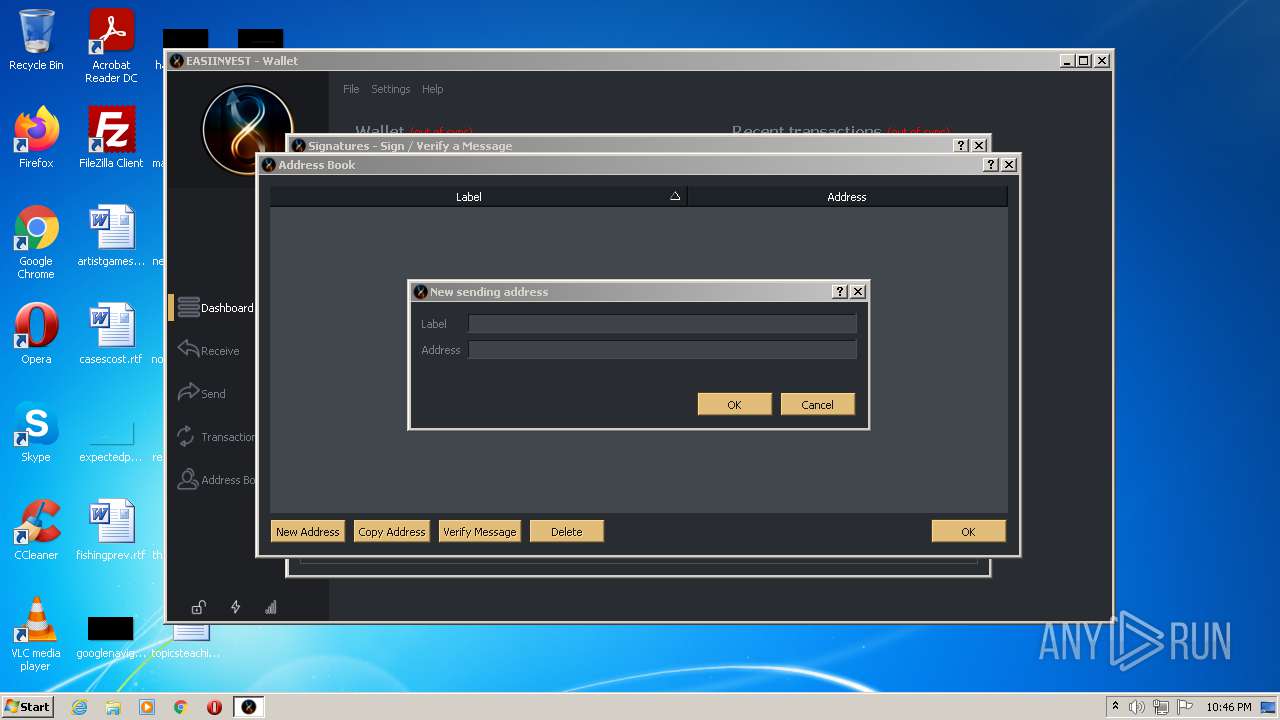The height and width of the screenshot is (720, 1280).
Task: Open the Windows Start menu
Action: [28, 707]
